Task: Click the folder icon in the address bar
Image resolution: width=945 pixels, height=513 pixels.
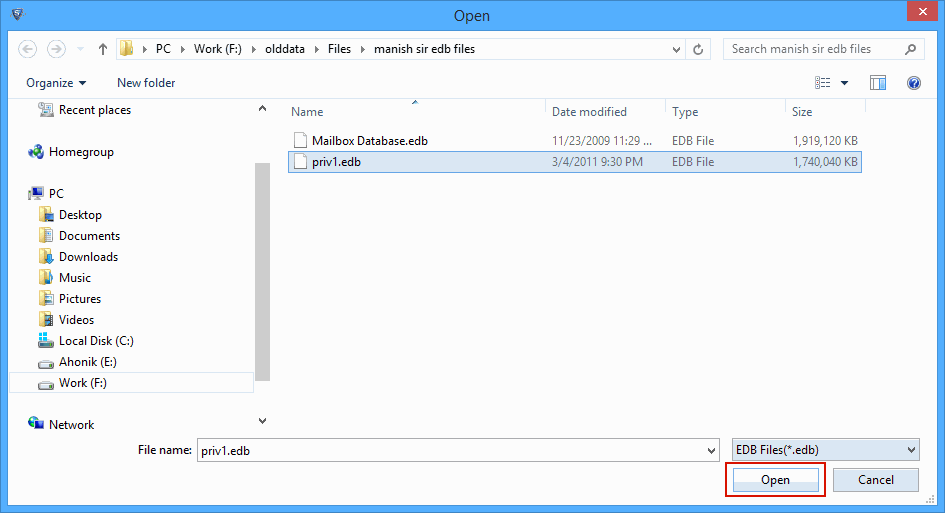Action: pyautogui.click(x=127, y=49)
